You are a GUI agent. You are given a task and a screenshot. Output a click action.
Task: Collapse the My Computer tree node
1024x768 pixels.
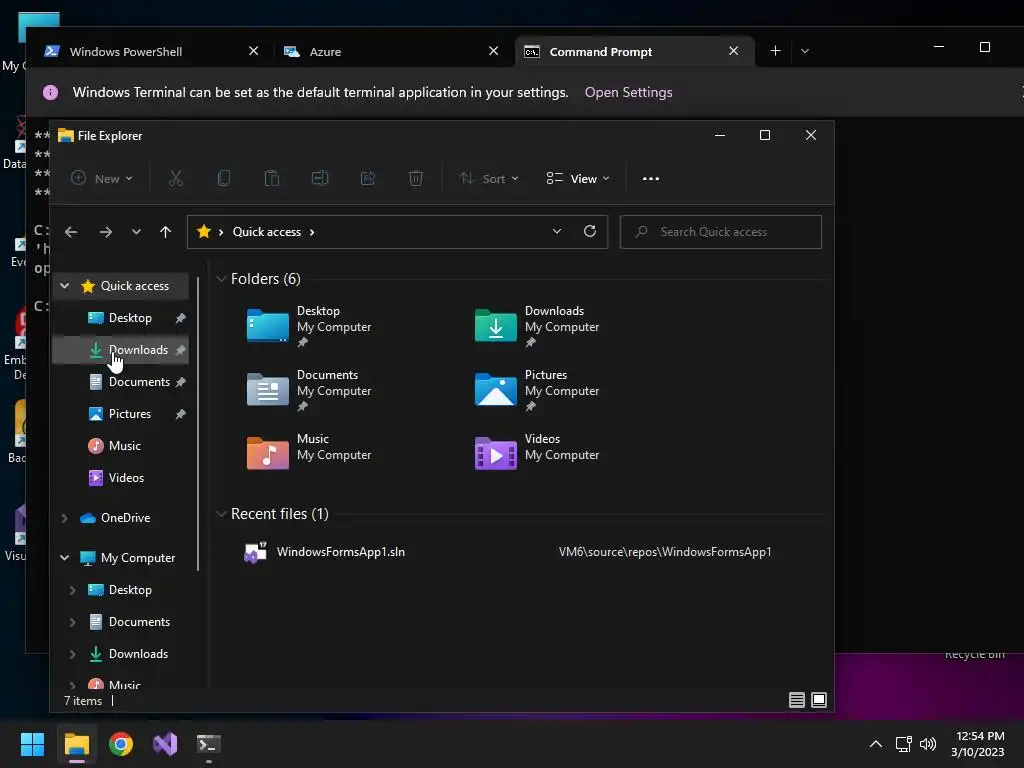pyautogui.click(x=65, y=558)
